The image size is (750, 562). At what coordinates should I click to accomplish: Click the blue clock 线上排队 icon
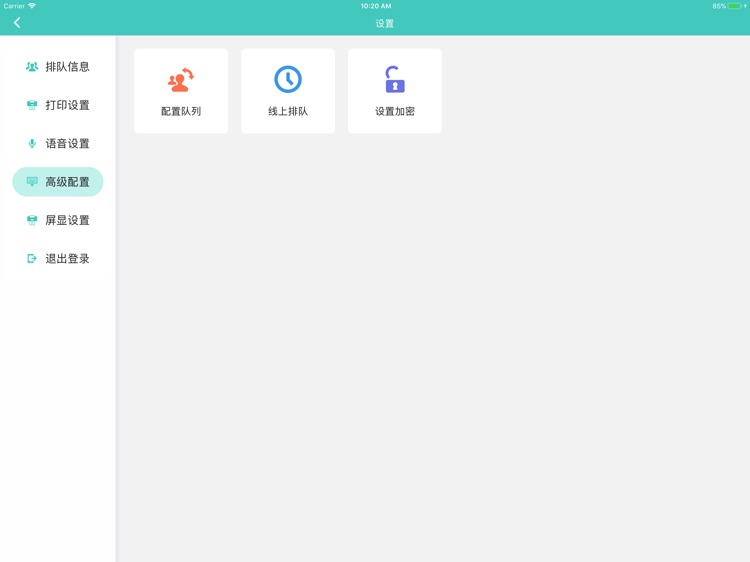pos(288,79)
